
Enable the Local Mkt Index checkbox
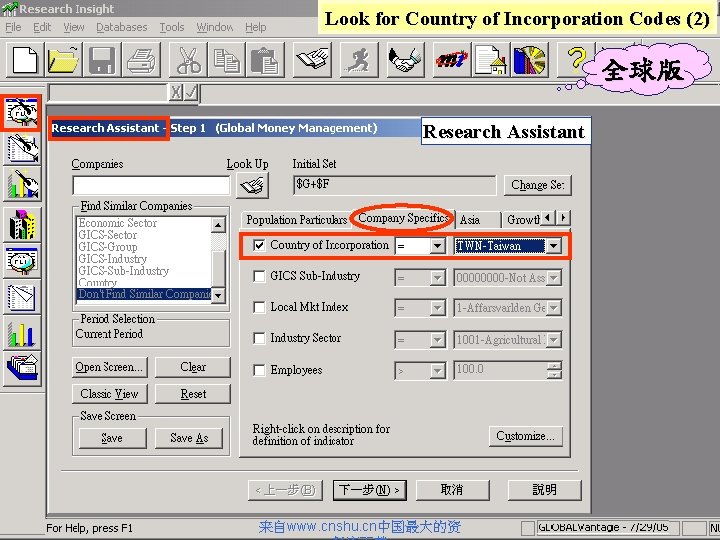259,307
